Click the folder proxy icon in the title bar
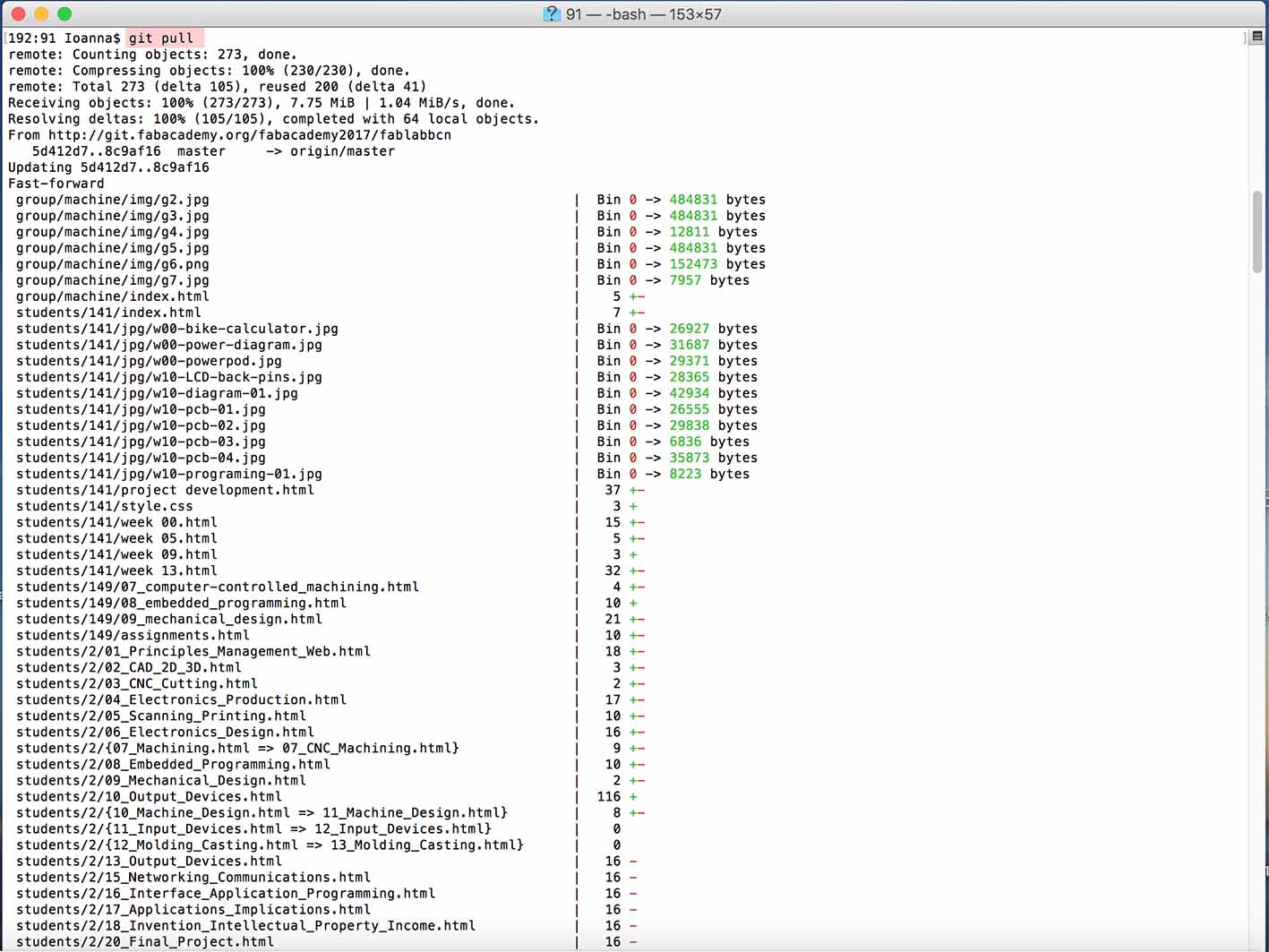 552,14
